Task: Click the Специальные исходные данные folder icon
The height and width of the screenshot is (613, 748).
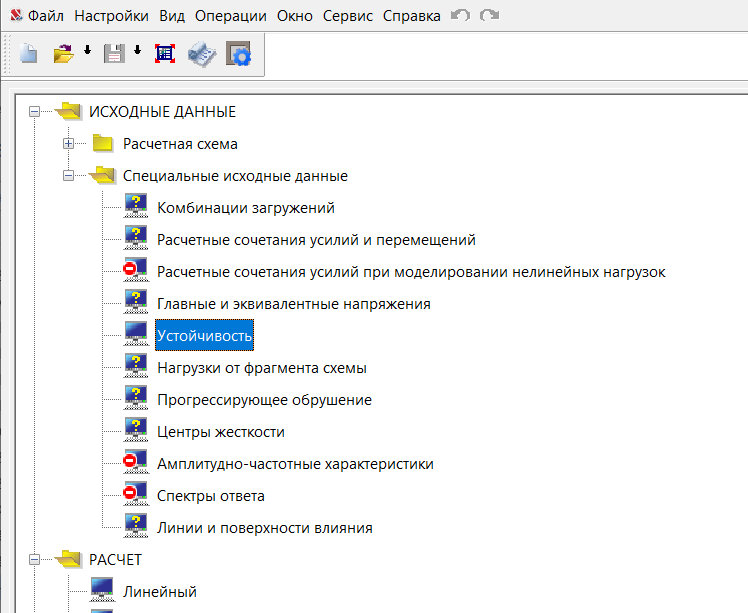Action: click(102, 175)
